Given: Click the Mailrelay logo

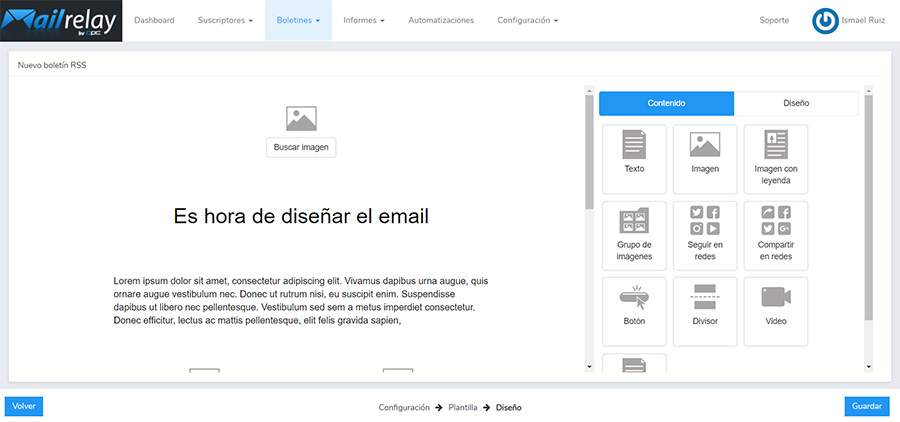Looking at the screenshot, I should pos(61,21).
